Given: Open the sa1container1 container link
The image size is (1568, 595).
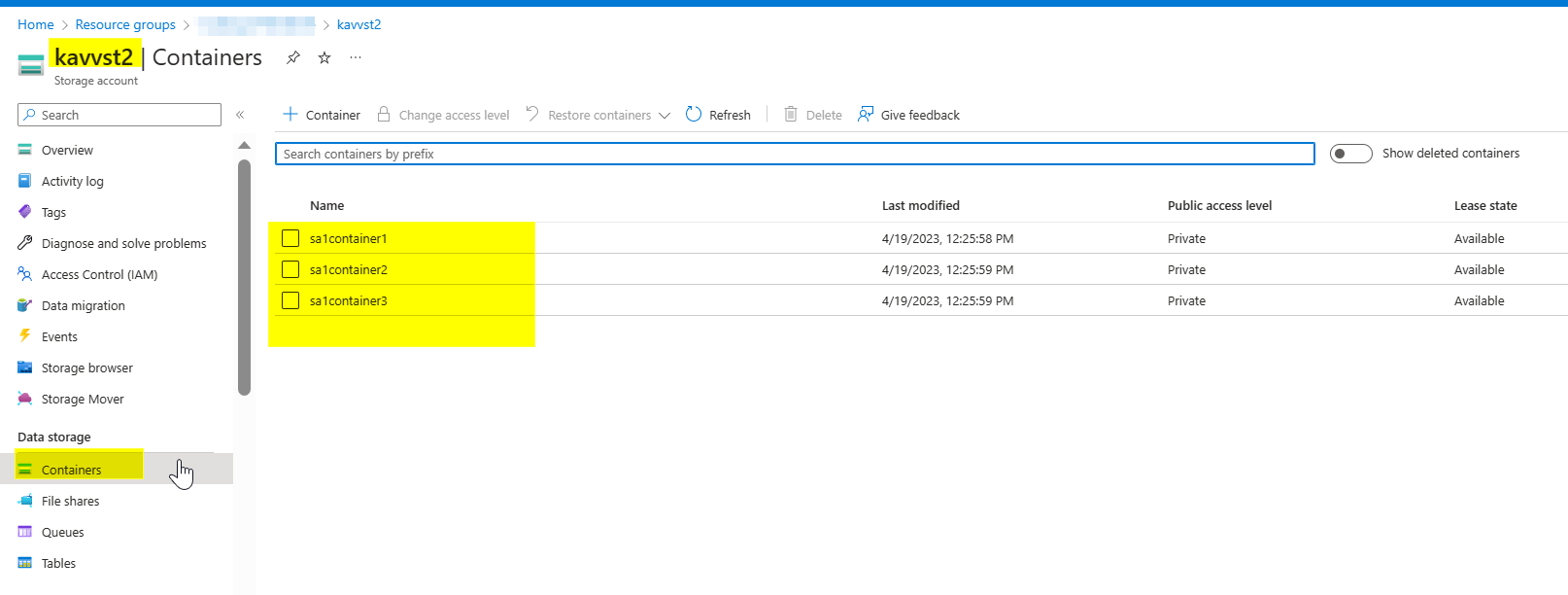Looking at the screenshot, I should coord(349,238).
